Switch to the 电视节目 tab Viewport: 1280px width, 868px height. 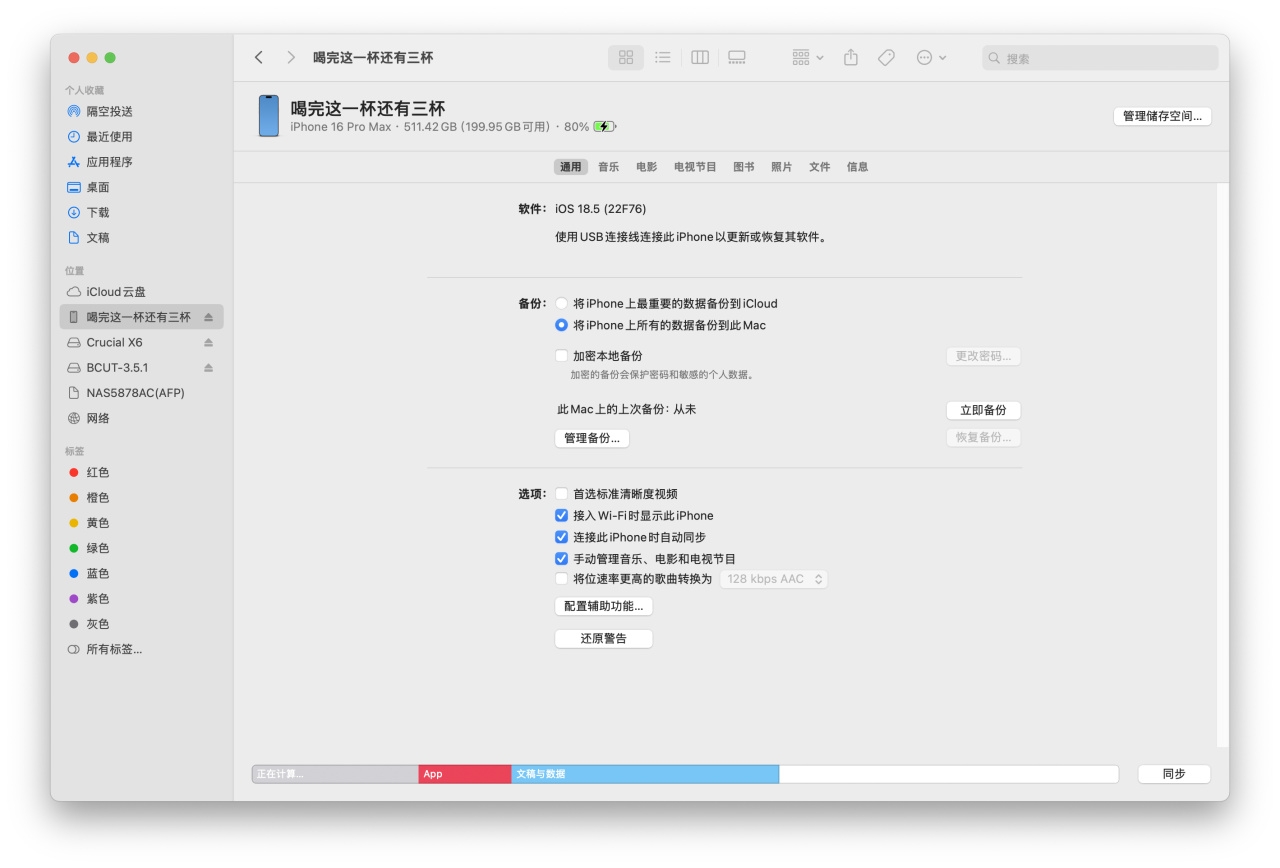point(695,167)
